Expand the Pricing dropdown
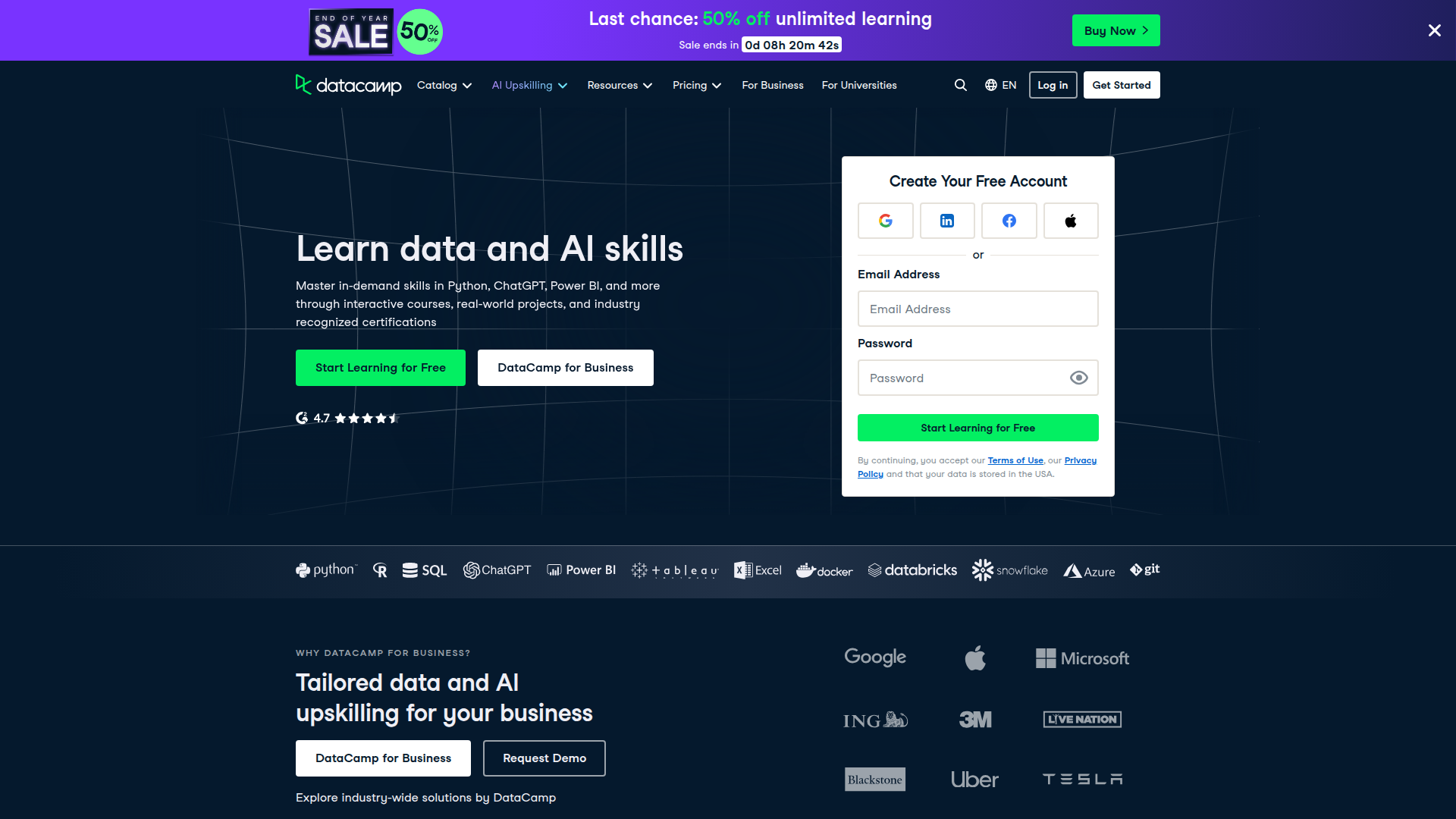1456x819 pixels. point(696,85)
